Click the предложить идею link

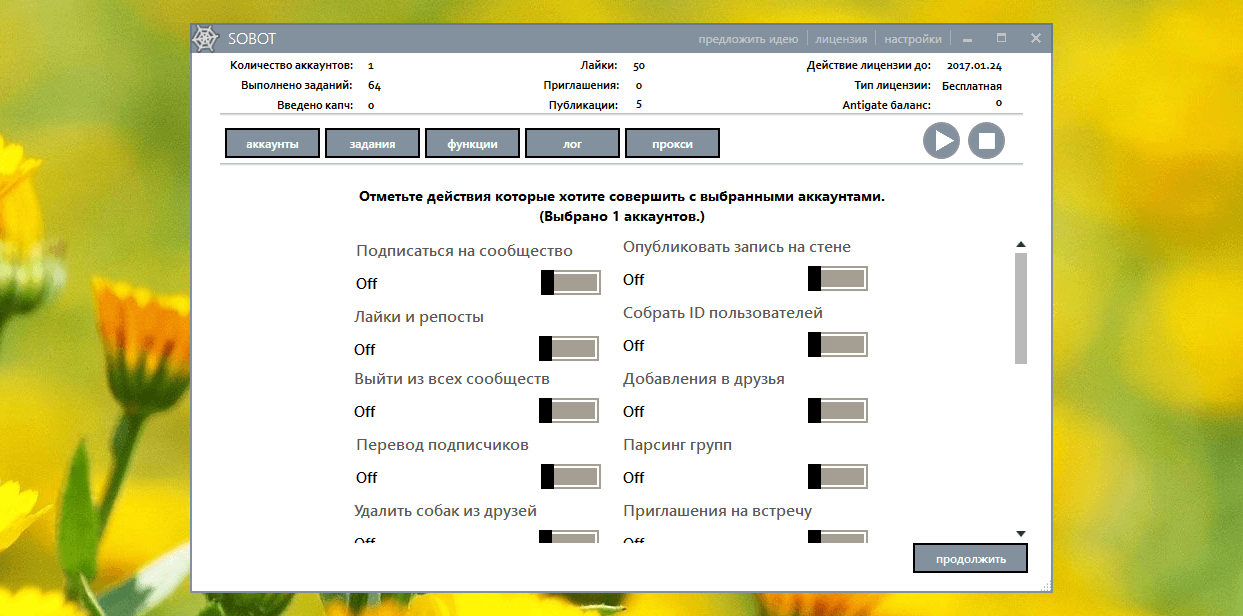click(748, 39)
